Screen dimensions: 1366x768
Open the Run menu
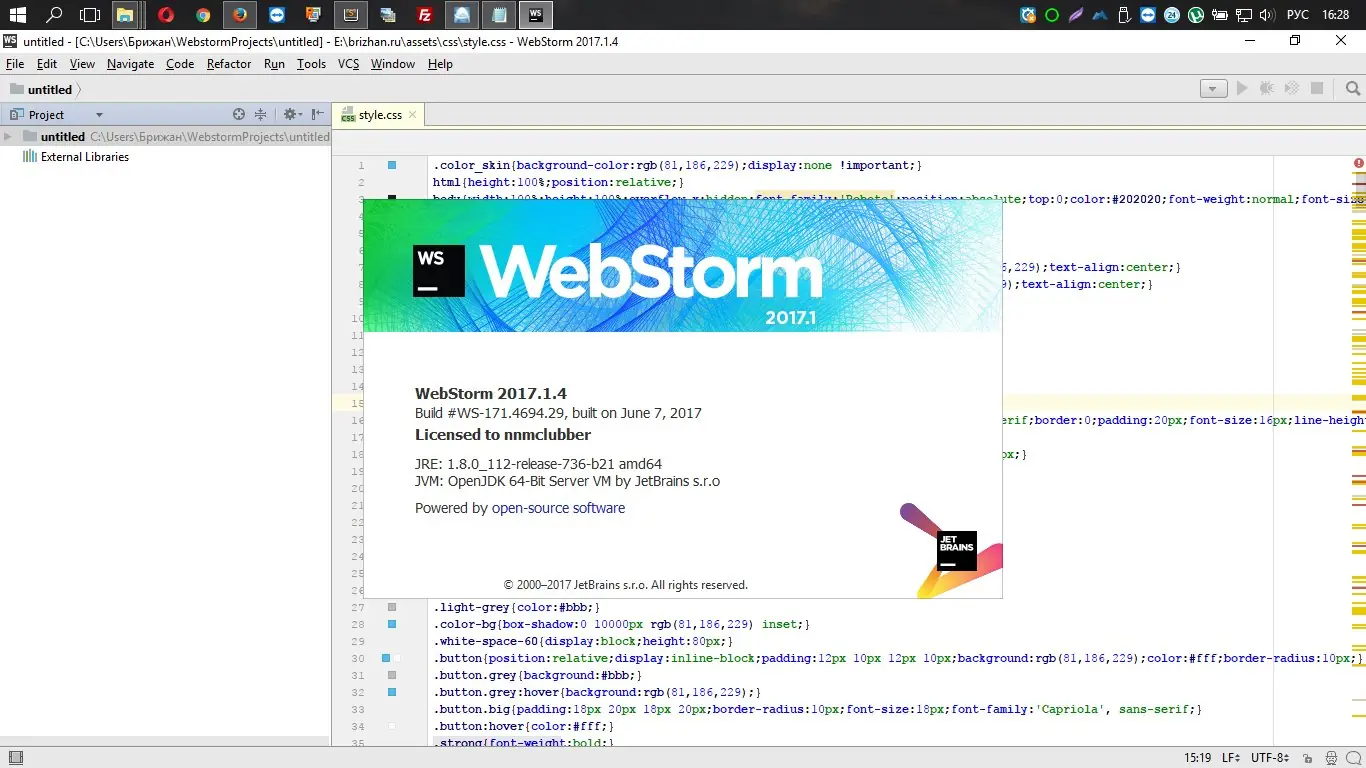click(x=274, y=64)
